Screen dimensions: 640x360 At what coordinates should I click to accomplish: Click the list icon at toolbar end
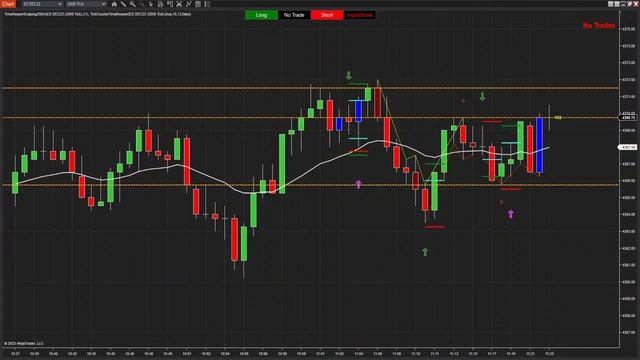tap(207, 4)
